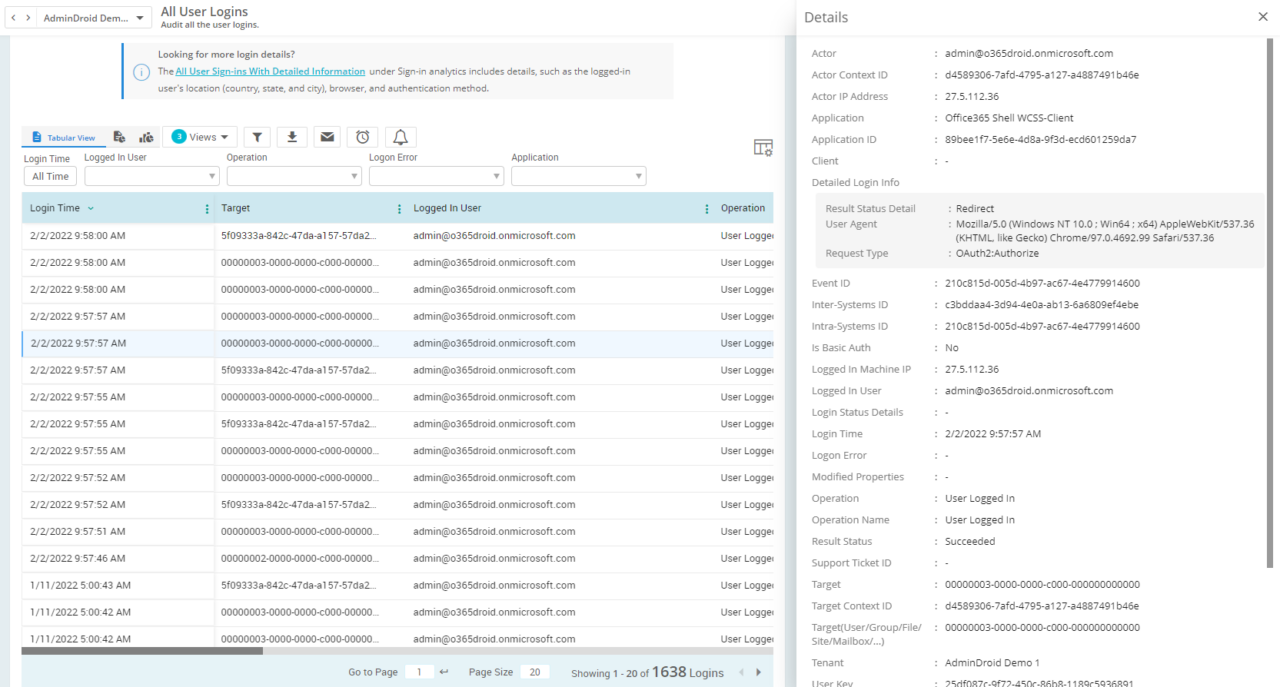The height and width of the screenshot is (687, 1280).
Task: Export the report using the download icon
Action: (x=292, y=137)
